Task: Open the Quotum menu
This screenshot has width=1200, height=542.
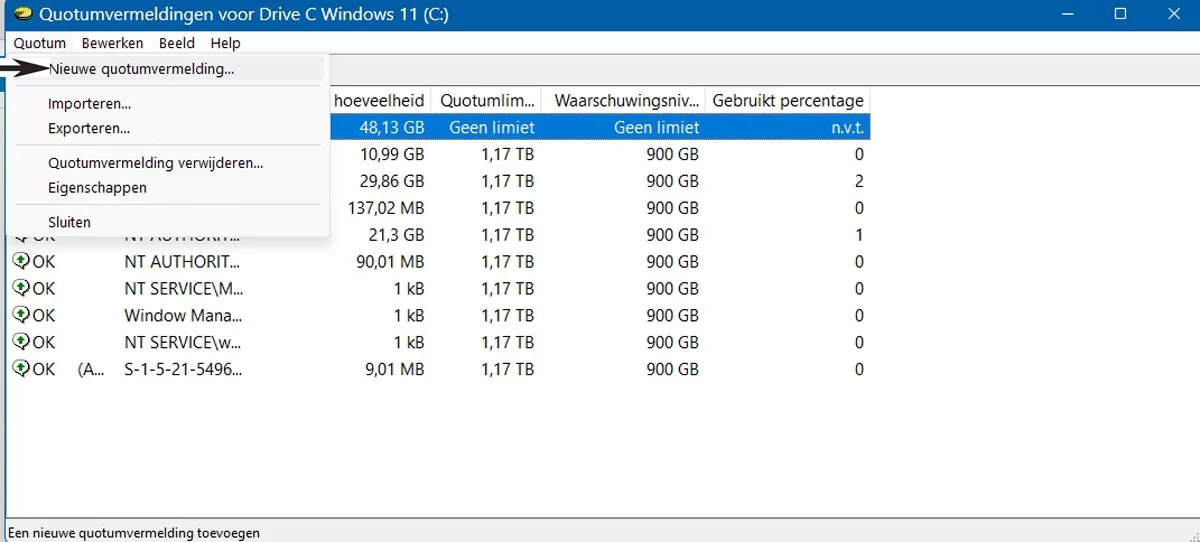Action: 40,43
